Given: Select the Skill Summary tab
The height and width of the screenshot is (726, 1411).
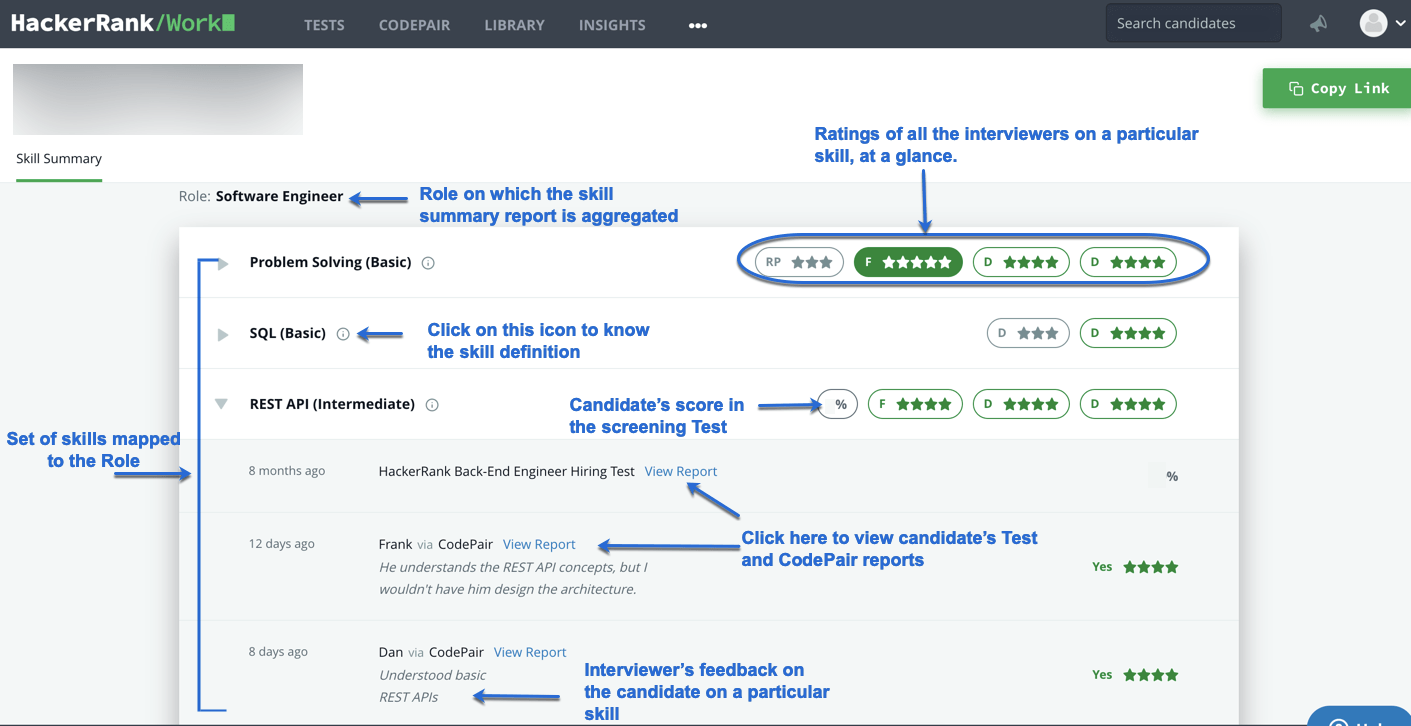Looking at the screenshot, I should pyautogui.click(x=59, y=158).
